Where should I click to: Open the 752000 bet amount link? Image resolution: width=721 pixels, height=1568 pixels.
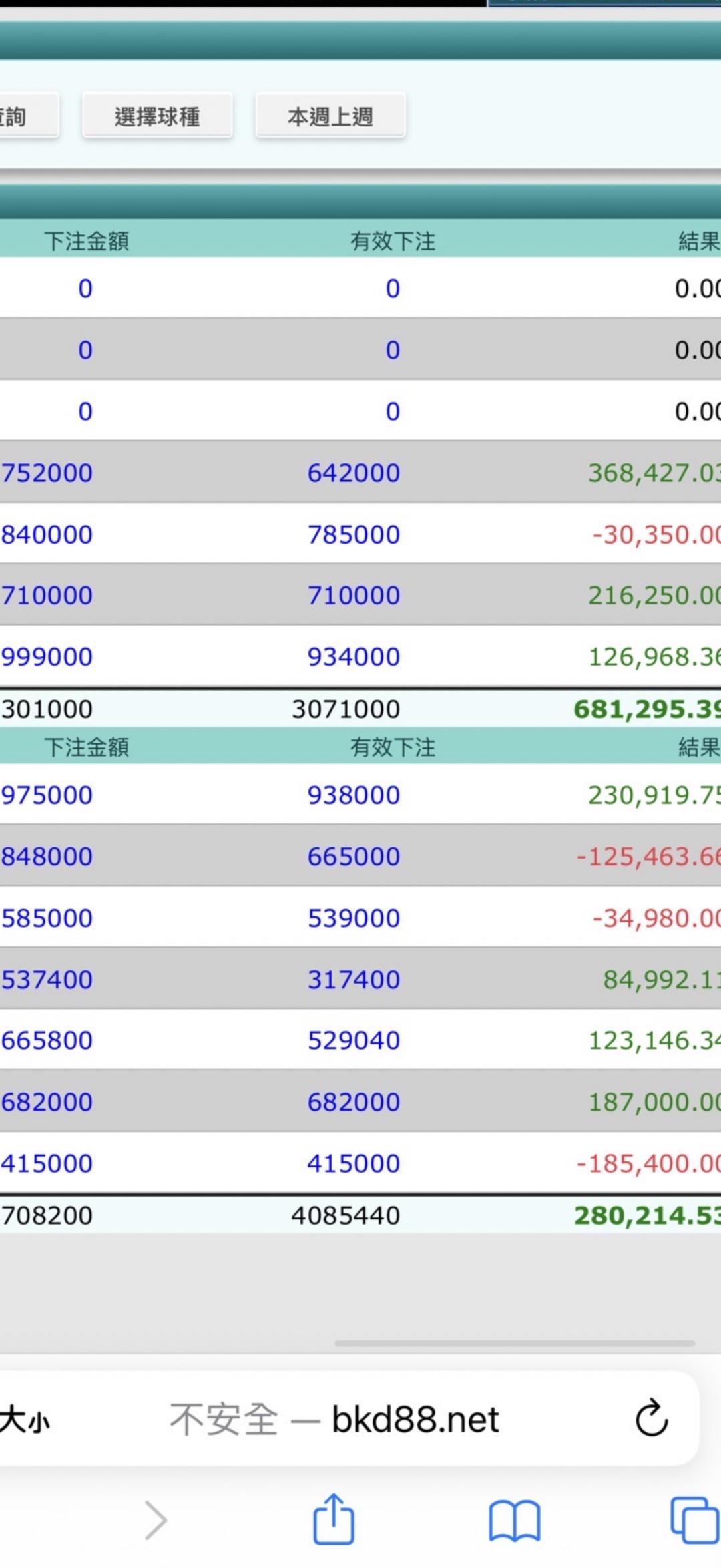(47, 473)
